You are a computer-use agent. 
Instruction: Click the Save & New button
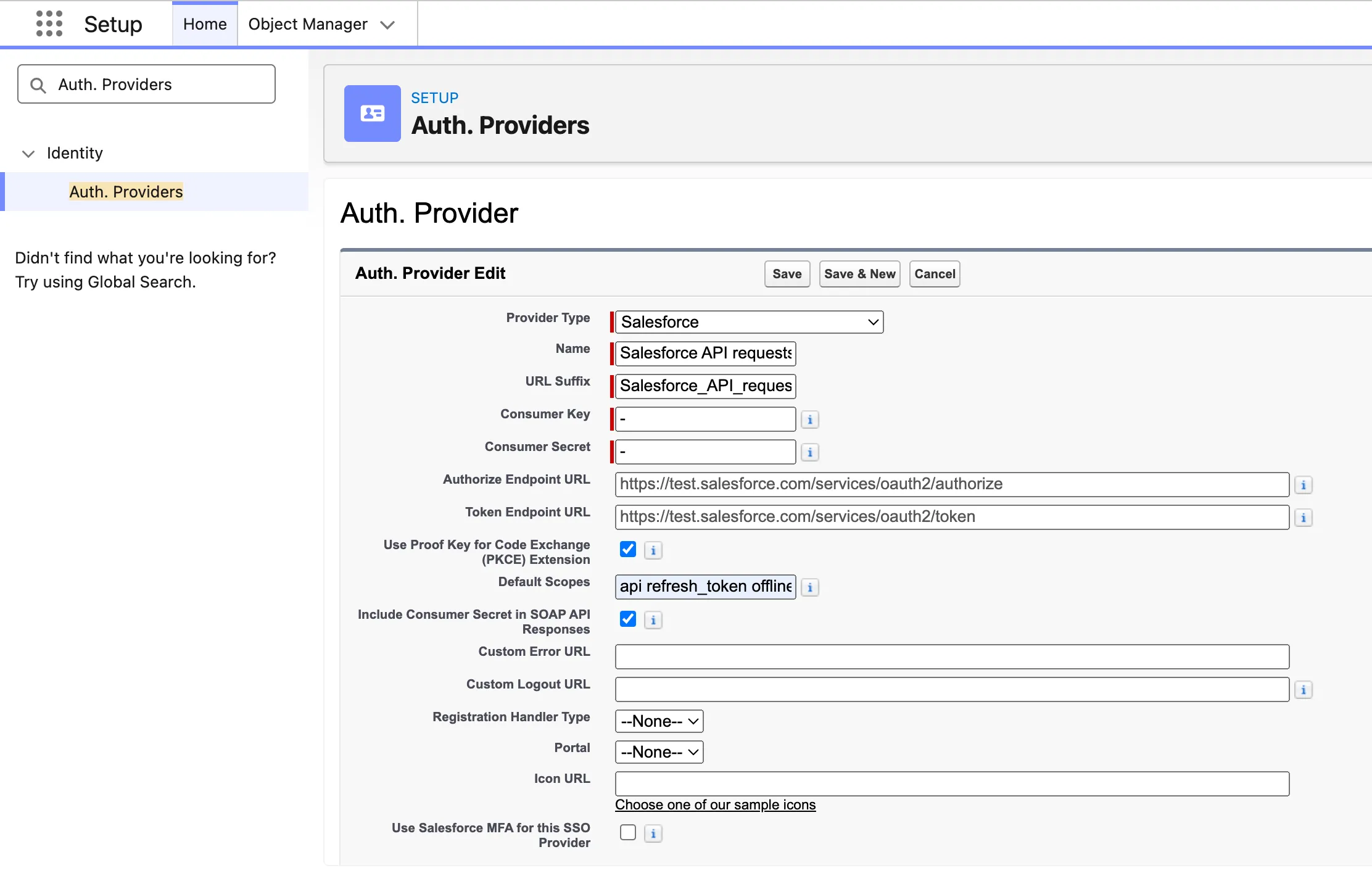point(859,274)
